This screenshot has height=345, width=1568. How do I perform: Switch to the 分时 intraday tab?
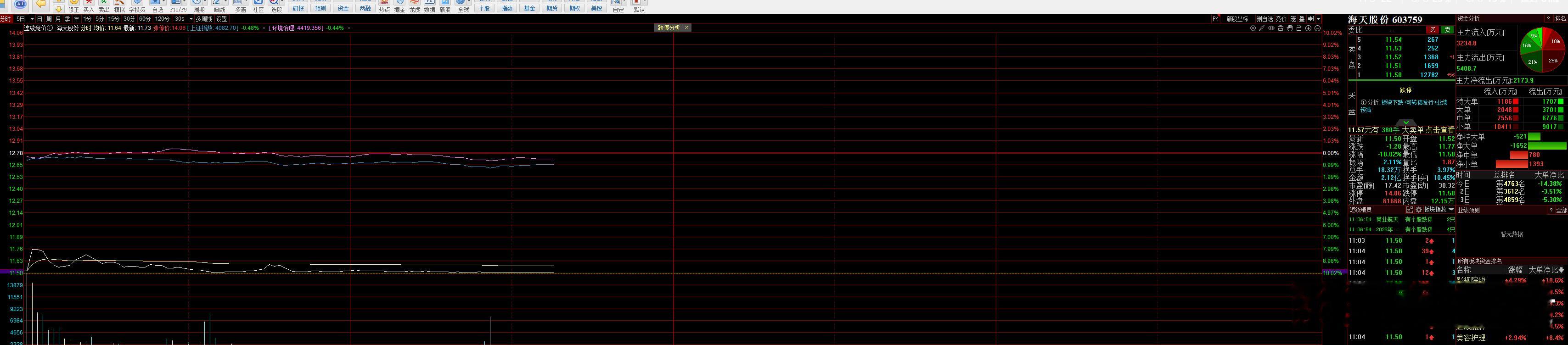click(x=6, y=19)
